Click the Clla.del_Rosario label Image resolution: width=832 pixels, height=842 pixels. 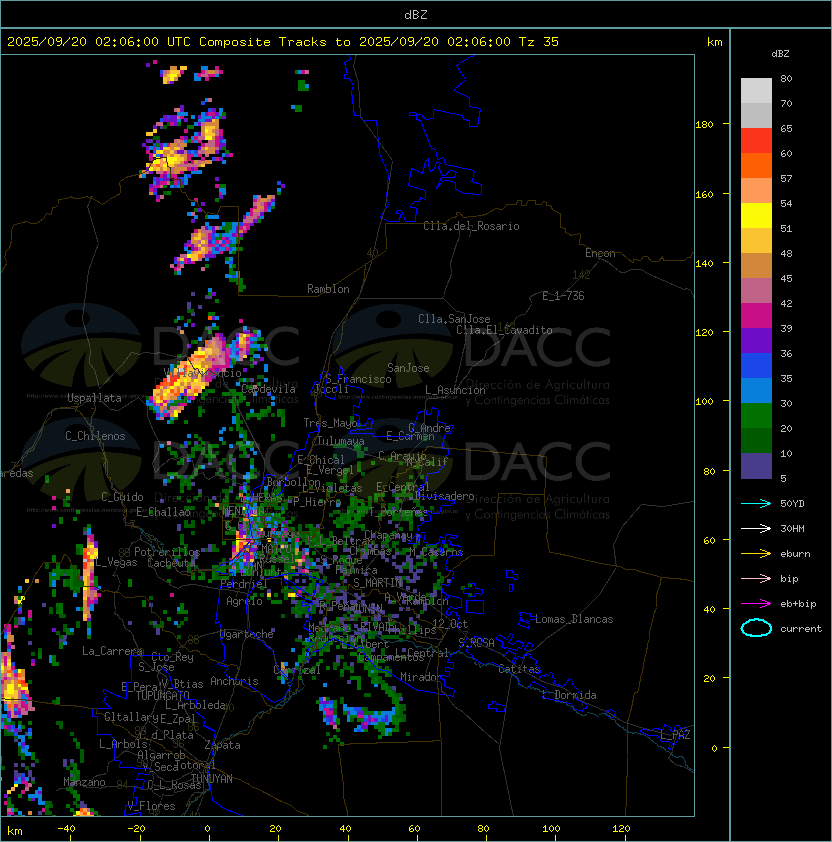(x=471, y=226)
